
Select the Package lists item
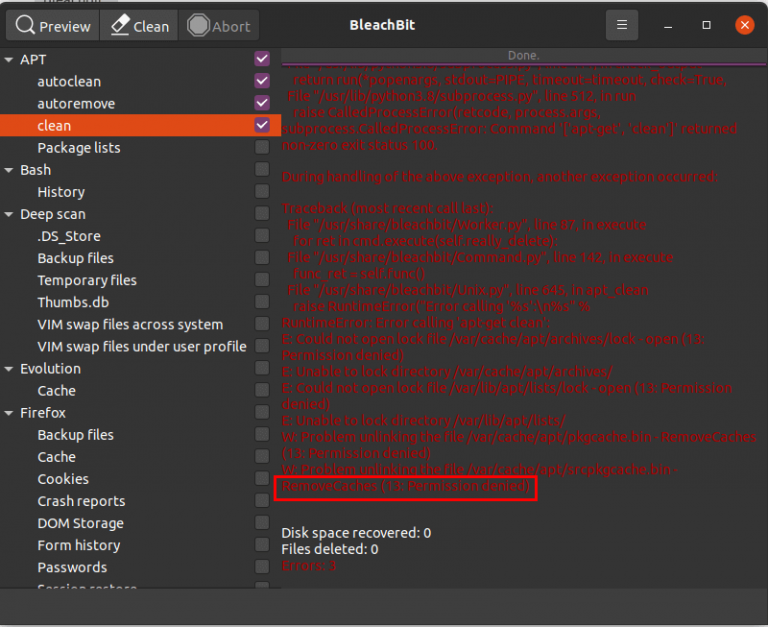(79, 148)
